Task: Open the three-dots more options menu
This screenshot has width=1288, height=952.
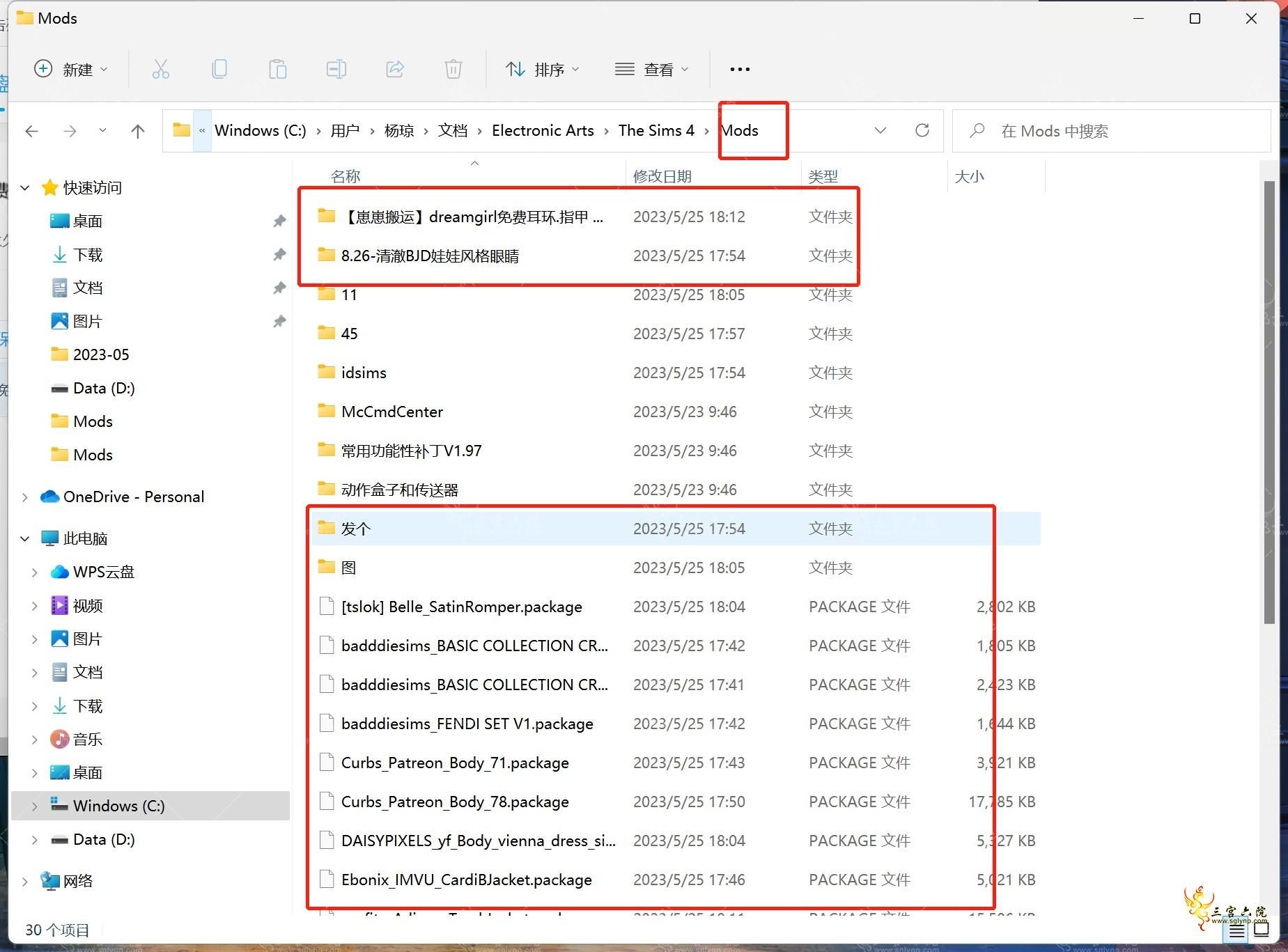Action: (740, 69)
